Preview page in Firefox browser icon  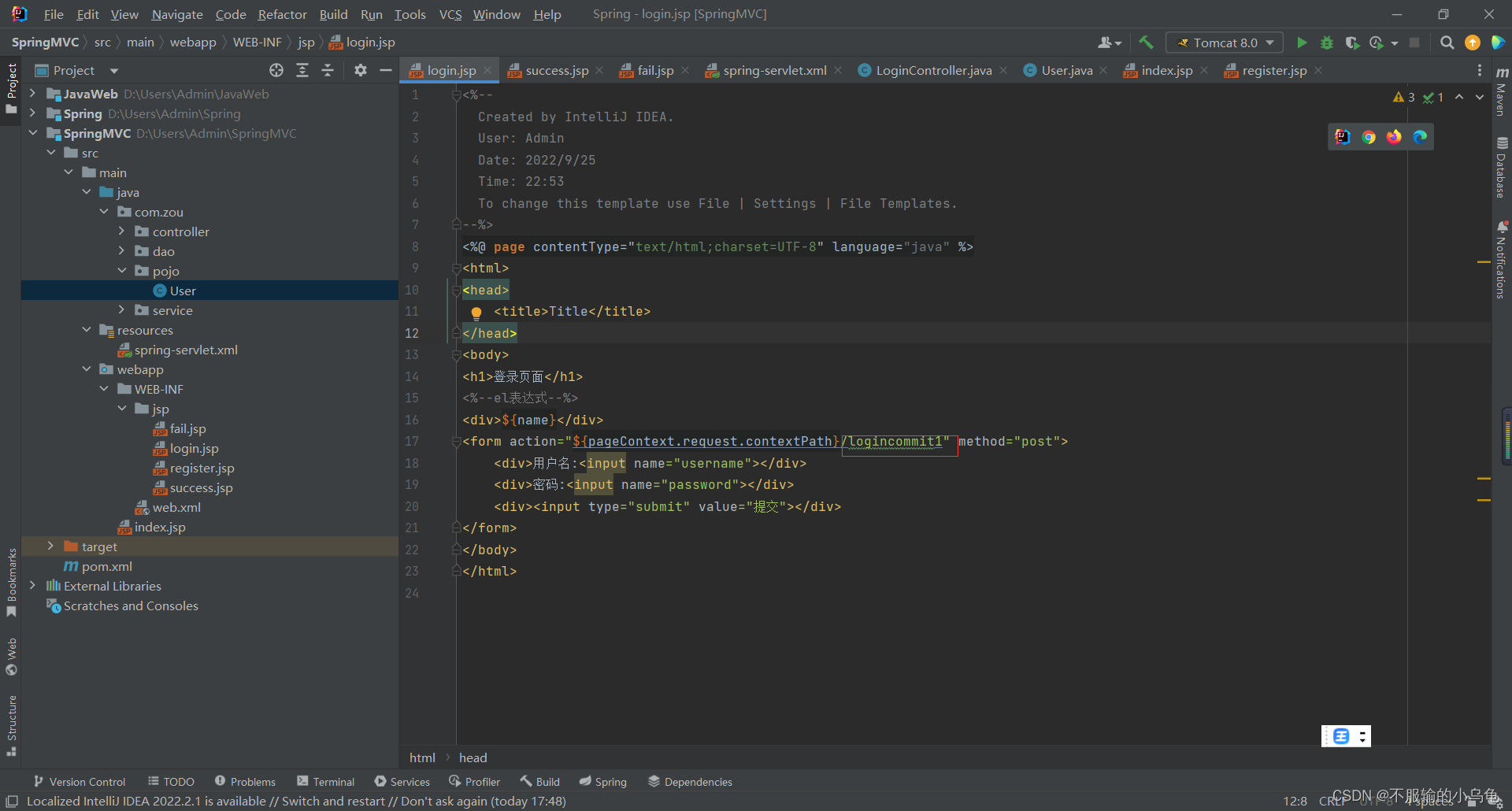1394,137
